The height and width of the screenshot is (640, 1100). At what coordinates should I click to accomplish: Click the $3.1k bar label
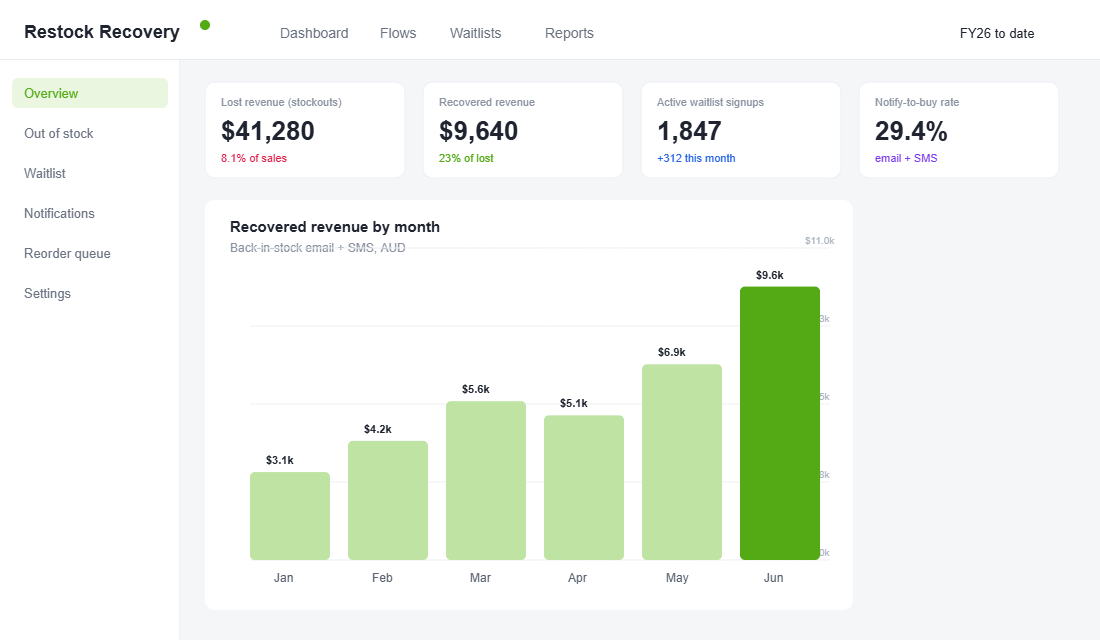(280, 460)
